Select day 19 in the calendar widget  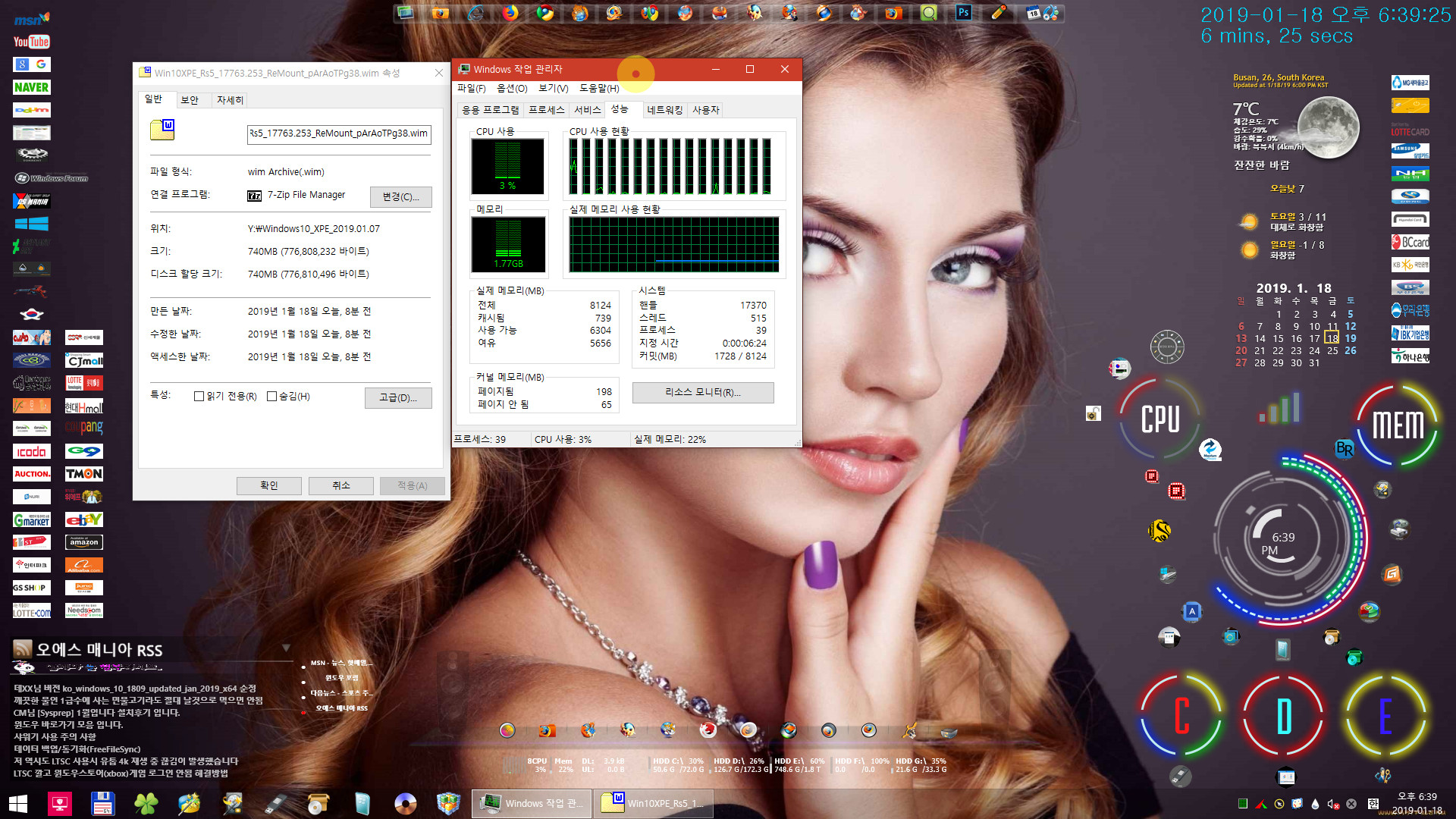(x=1351, y=338)
